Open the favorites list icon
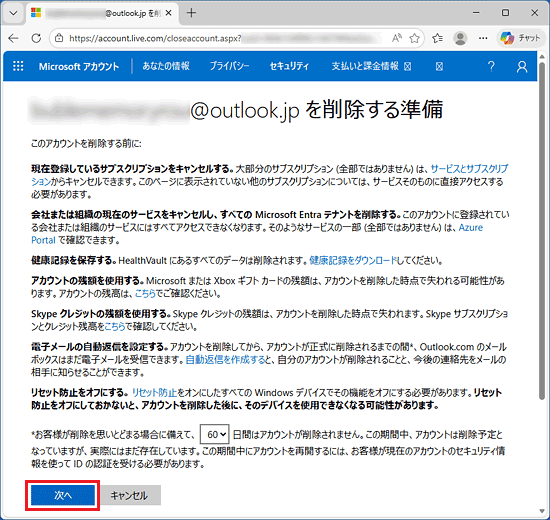 pos(437,38)
